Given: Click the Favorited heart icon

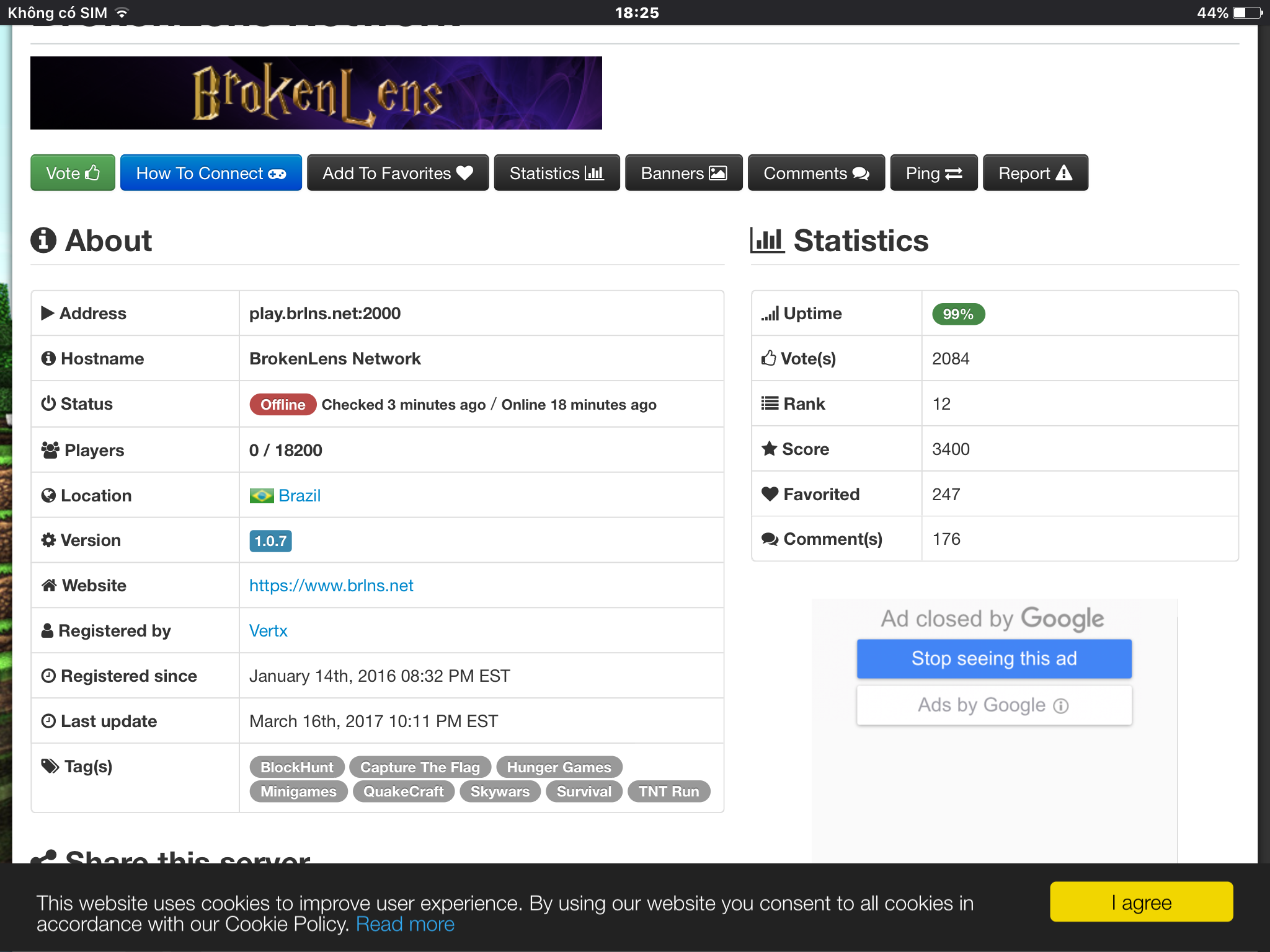Looking at the screenshot, I should pos(770,494).
